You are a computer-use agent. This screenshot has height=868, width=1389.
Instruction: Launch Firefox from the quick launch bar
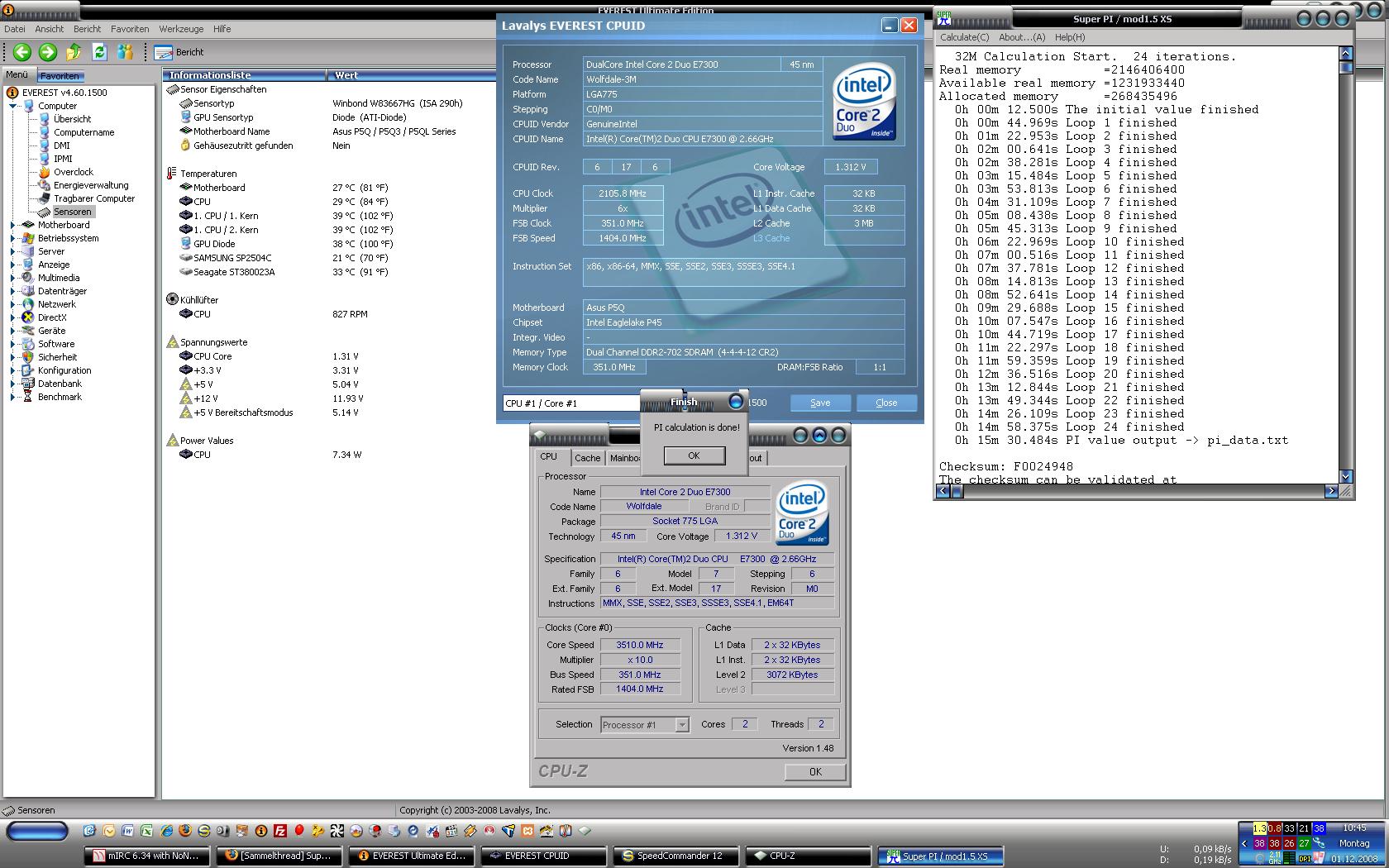[x=184, y=831]
